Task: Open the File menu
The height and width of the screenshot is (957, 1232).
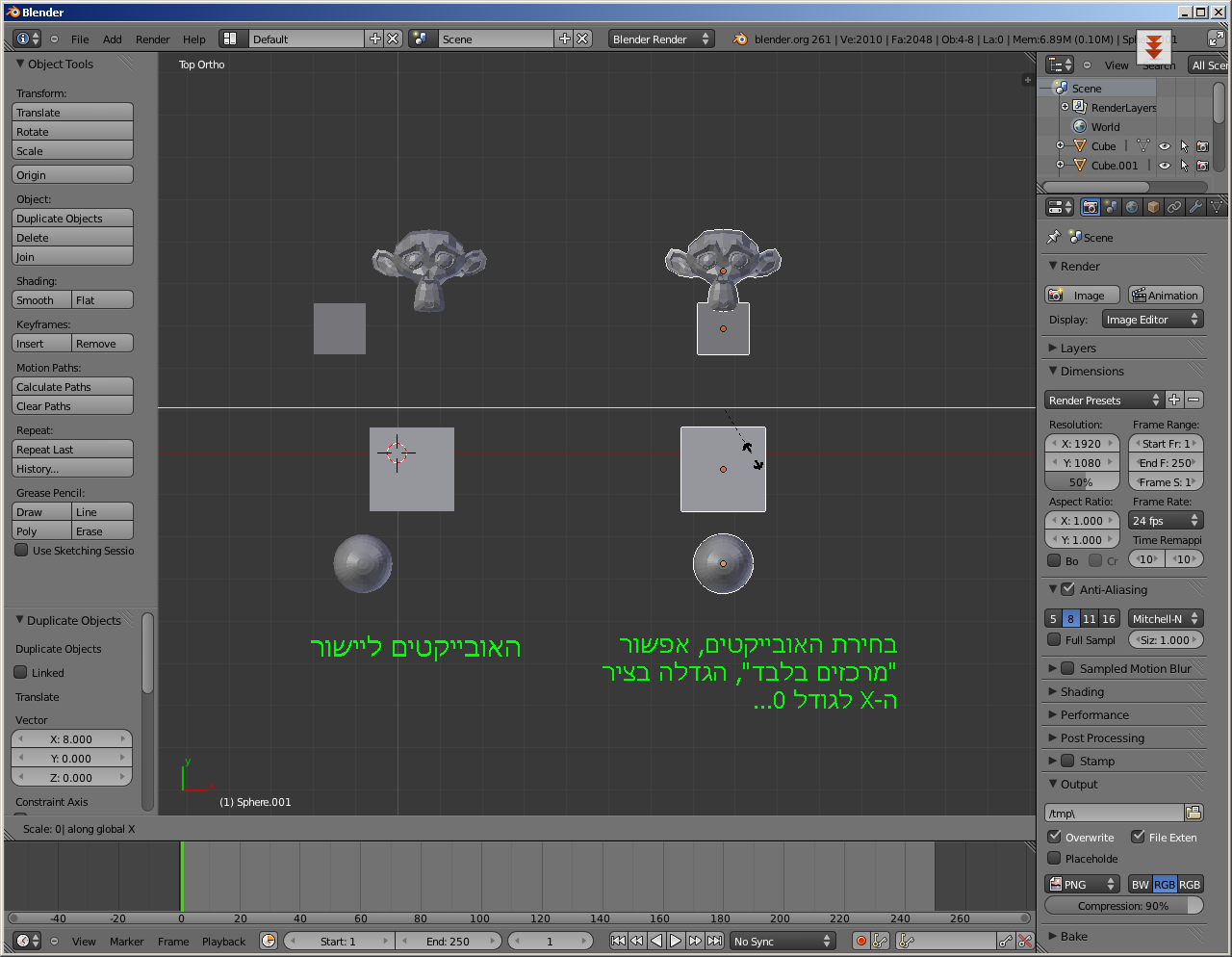Action: click(x=80, y=39)
